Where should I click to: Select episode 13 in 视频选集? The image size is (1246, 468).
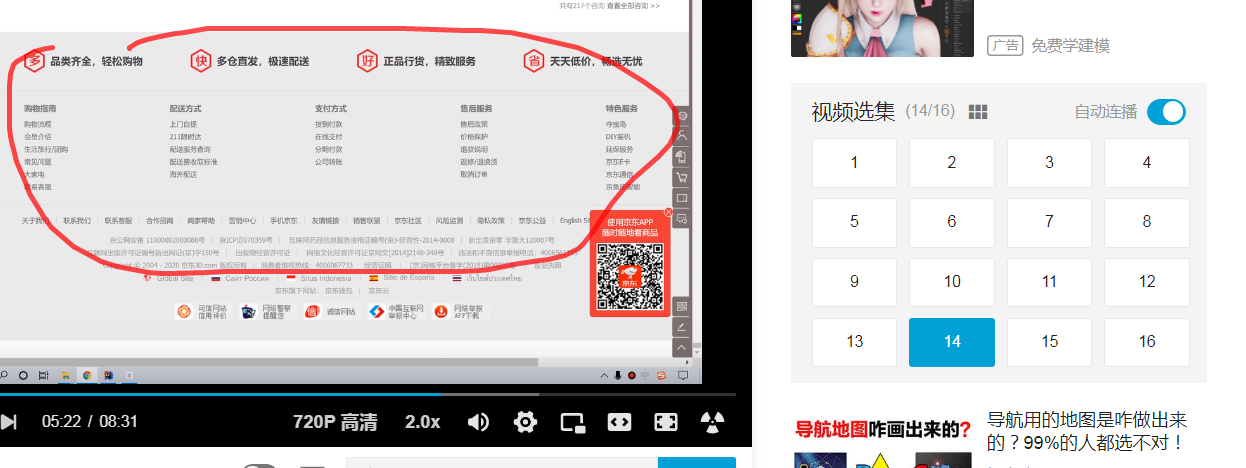[x=854, y=342]
